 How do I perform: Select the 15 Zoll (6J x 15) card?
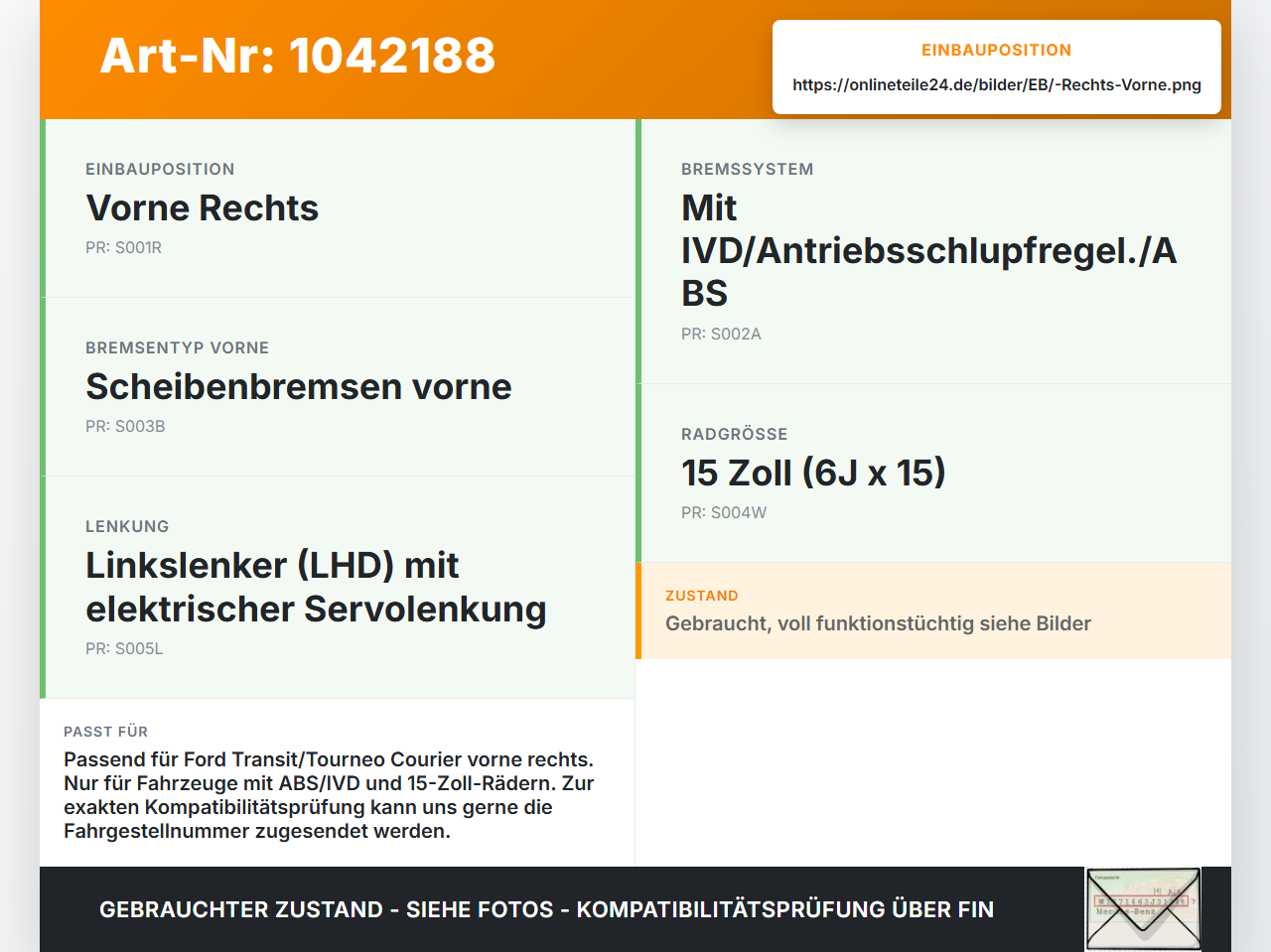point(933,474)
